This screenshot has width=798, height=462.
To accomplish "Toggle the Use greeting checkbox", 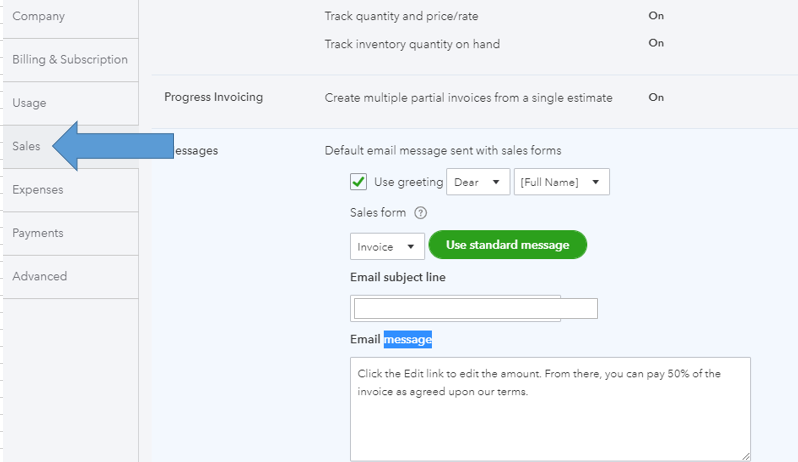I will click(x=358, y=182).
